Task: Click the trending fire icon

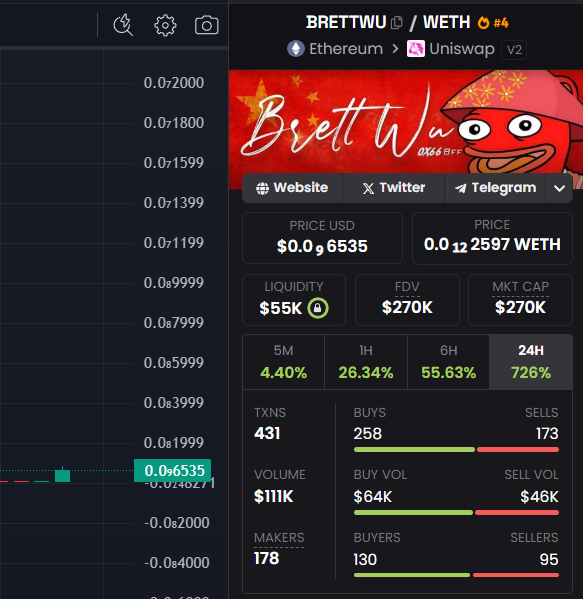Action: (x=483, y=23)
